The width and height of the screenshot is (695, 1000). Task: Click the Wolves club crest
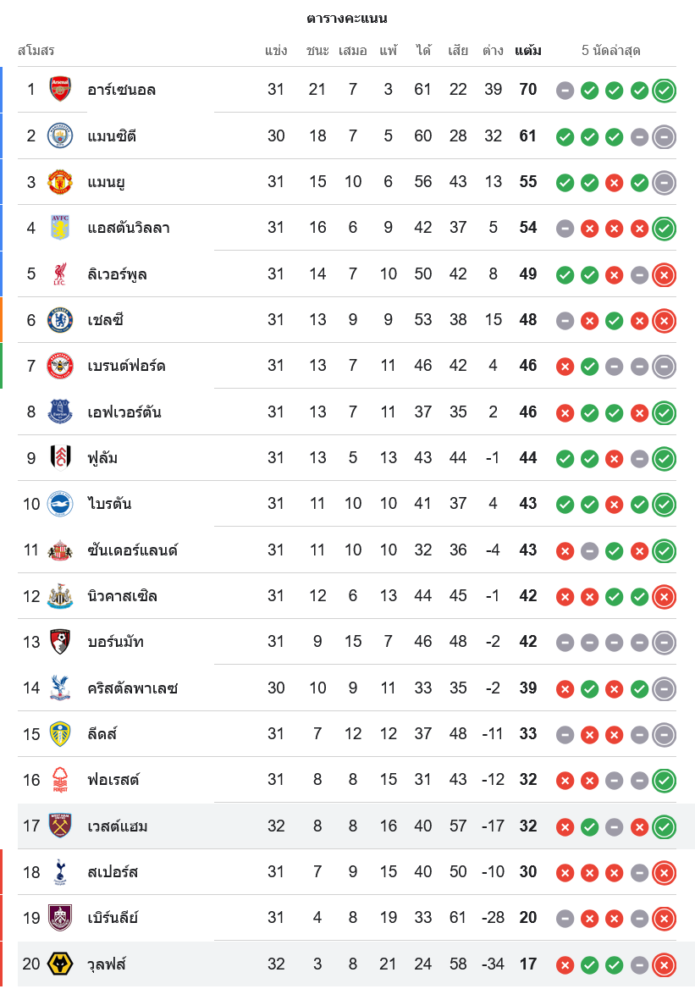[x=60, y=964]
